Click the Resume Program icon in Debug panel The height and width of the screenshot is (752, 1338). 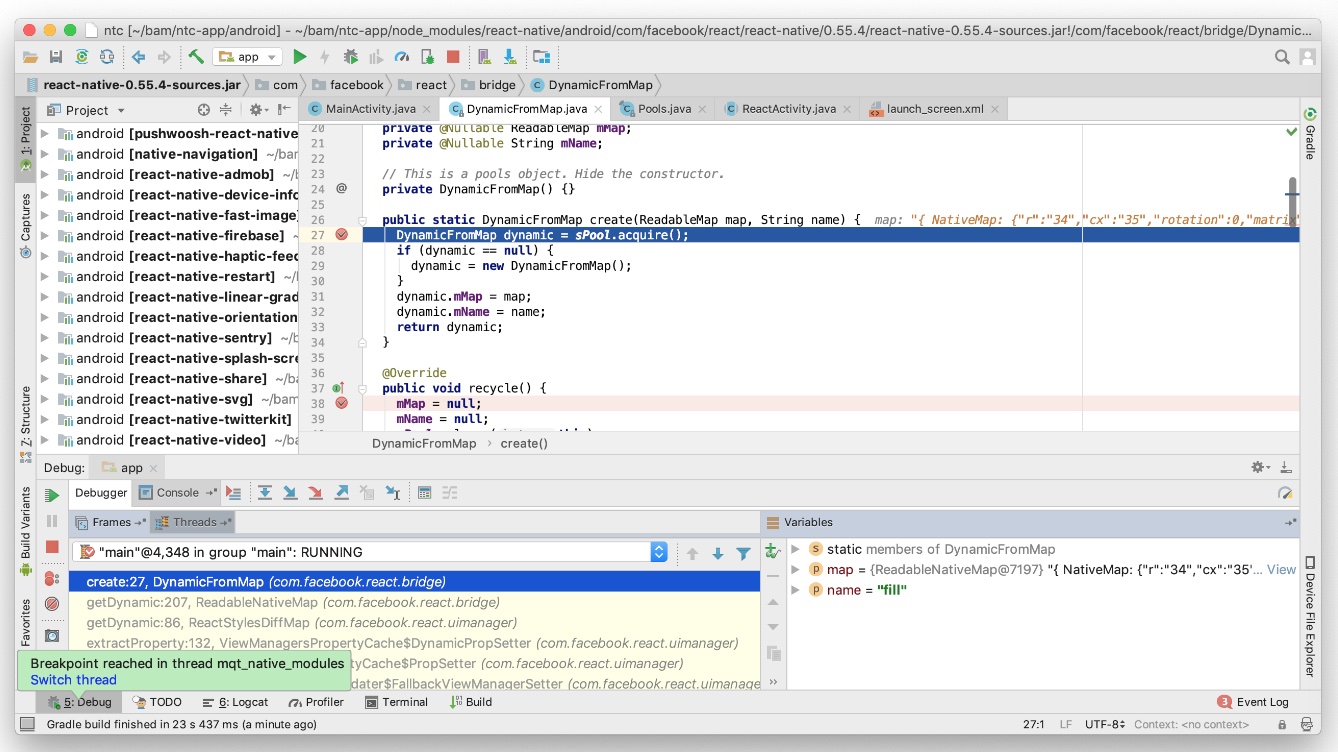point(52,495)
